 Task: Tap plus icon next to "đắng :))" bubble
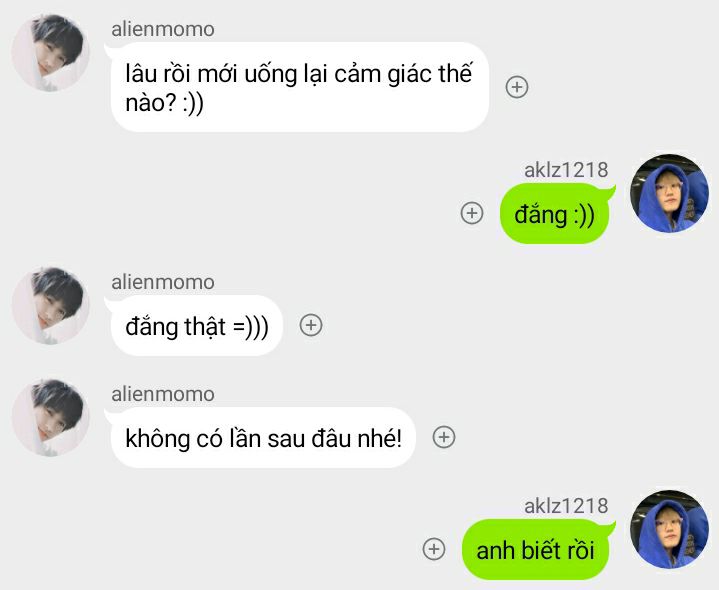coord(472,213)
